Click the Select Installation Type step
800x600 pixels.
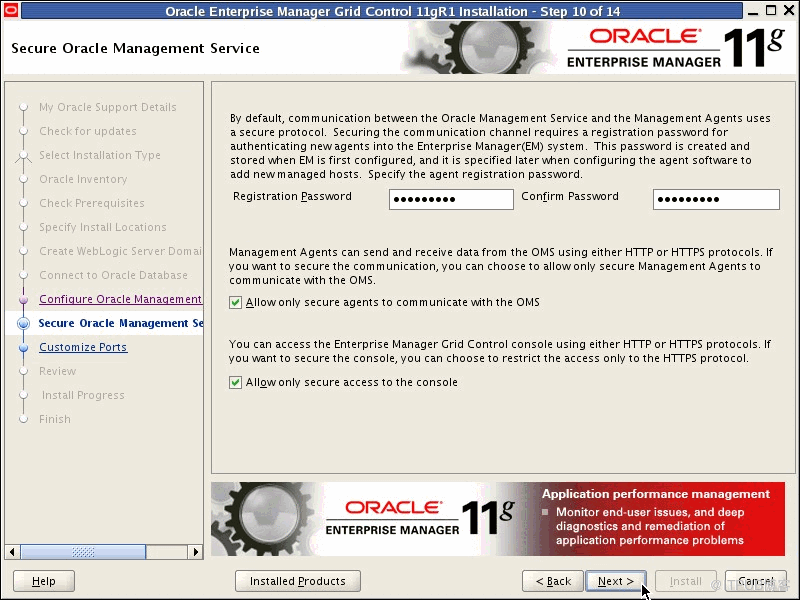click(x=100, y=155)
